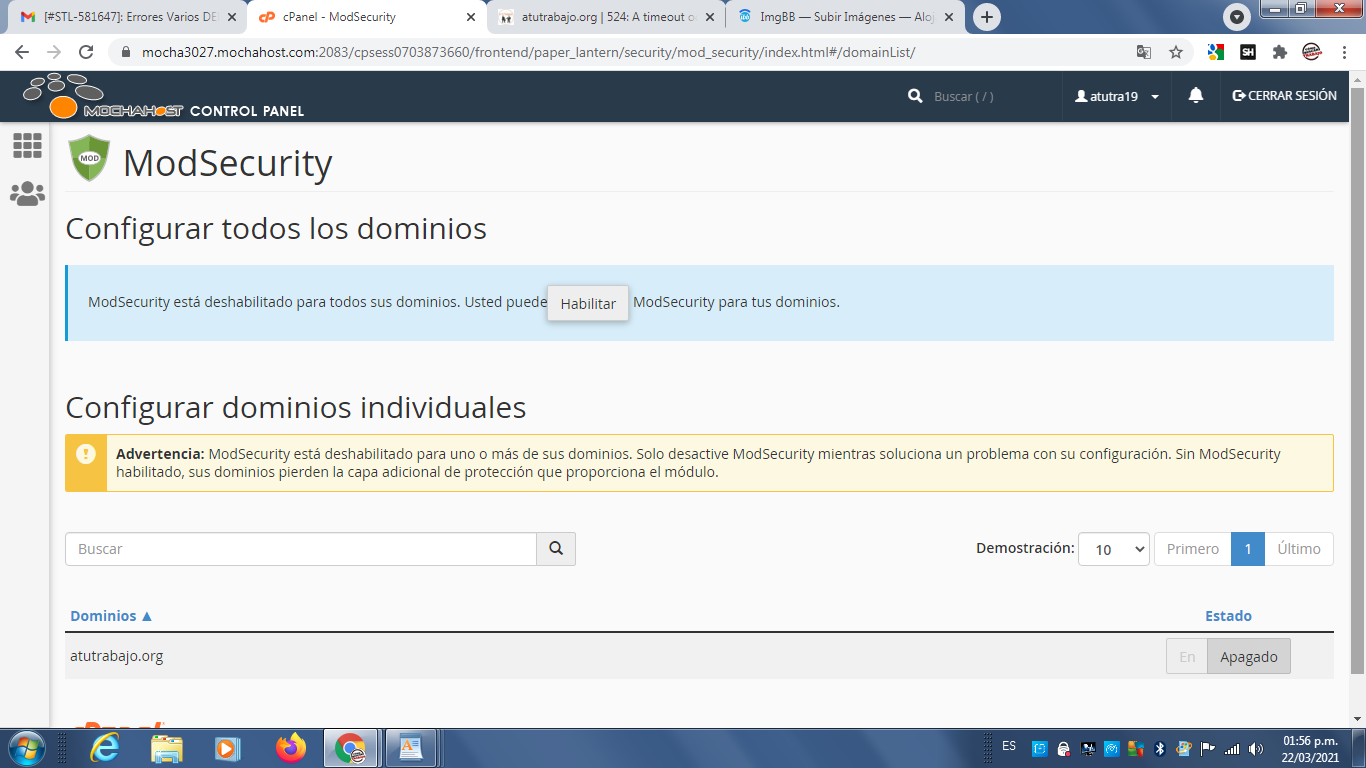Reload the current ModSecurity page
Screen dimensions: 1366x768
pos(86,52)
